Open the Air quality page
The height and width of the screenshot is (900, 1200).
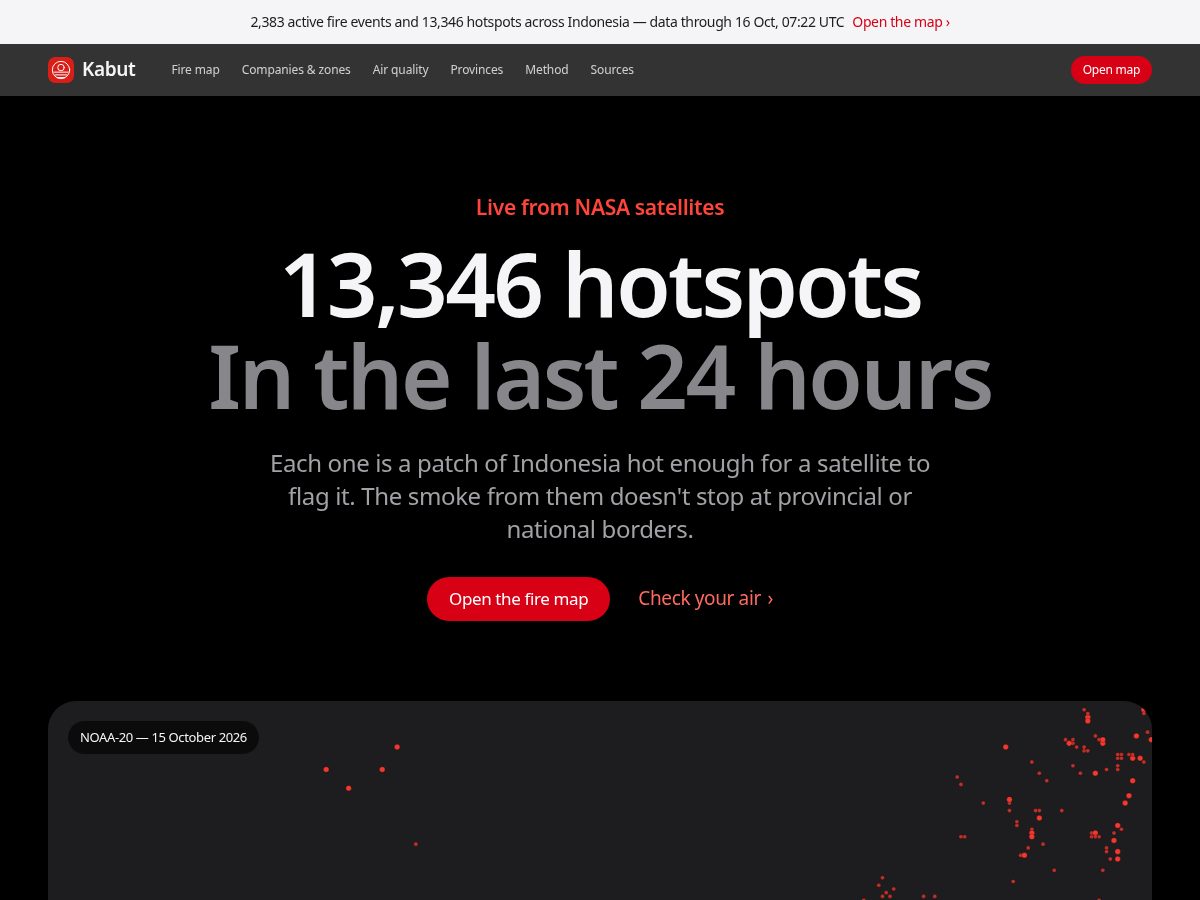[x=400, y=70]
